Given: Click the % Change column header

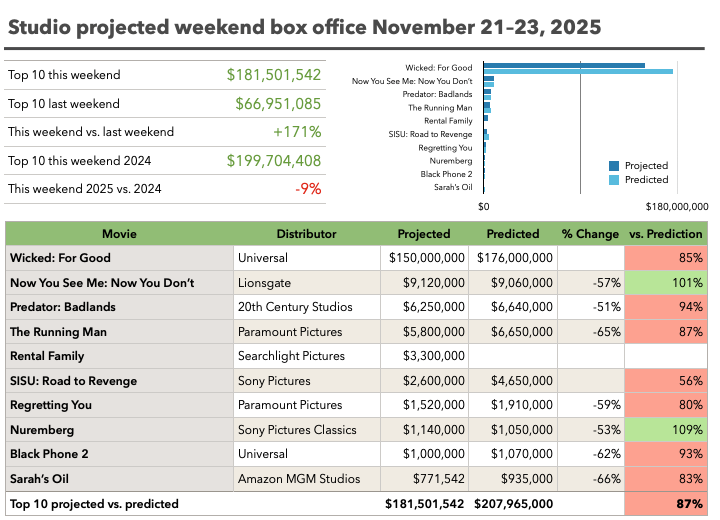Looking at the screenshot, I should (x=590, y=234).
